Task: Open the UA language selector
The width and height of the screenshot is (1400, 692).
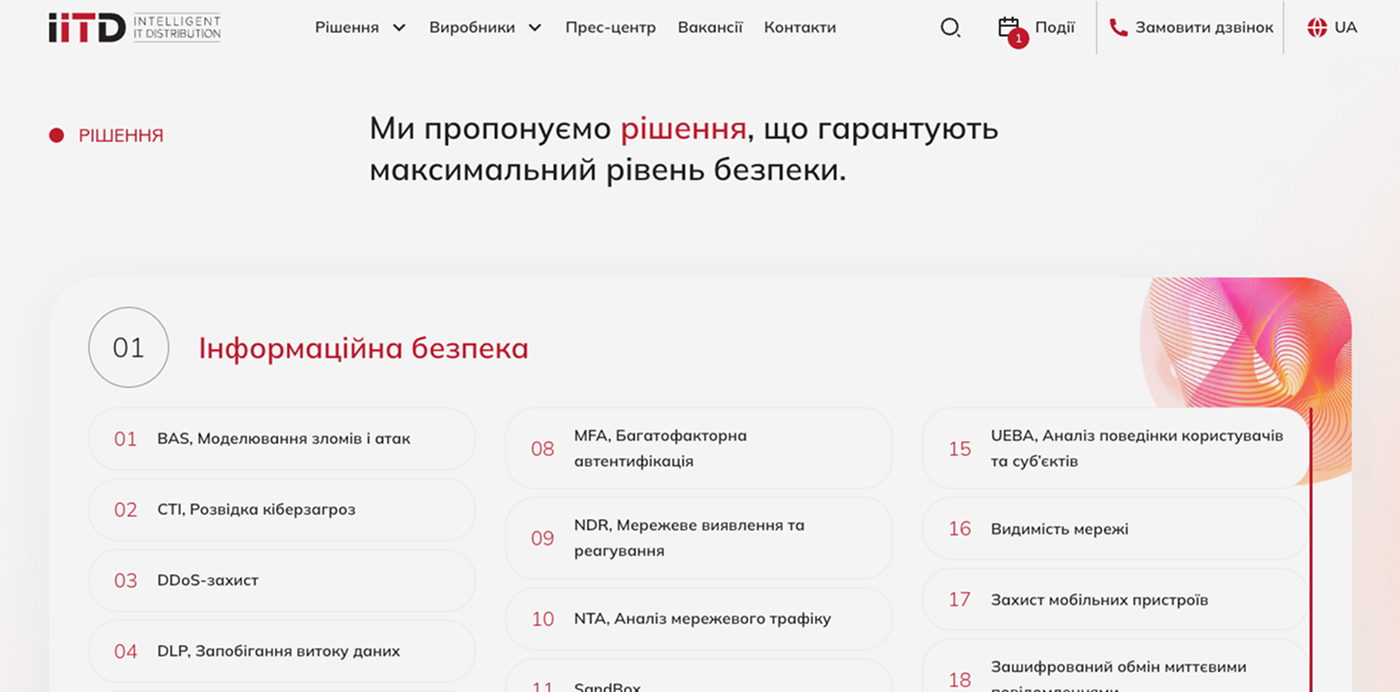Action: click(x=1346, y=28)
